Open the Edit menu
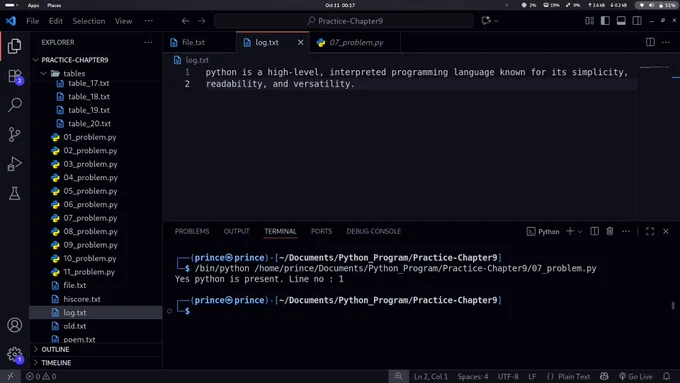The height and width of the screenshot is (383, 680). point(56,21)
